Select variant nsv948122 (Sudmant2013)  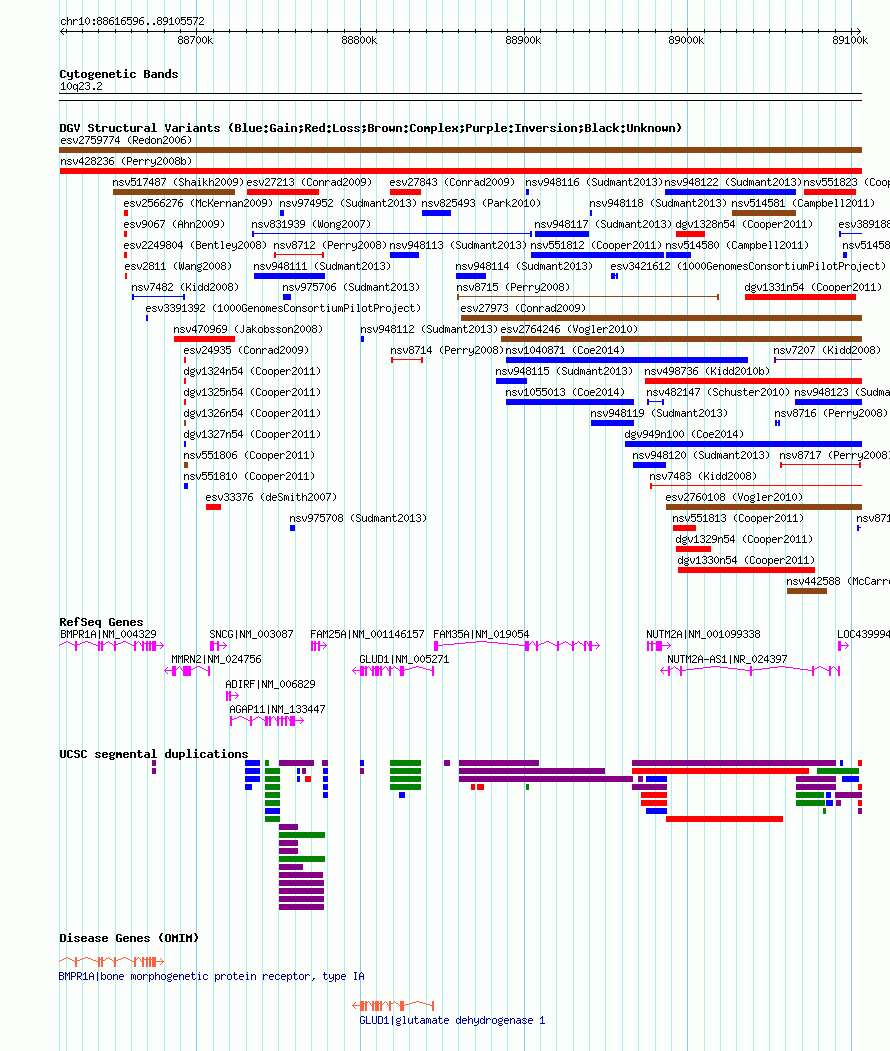click(x=733, y=182)
